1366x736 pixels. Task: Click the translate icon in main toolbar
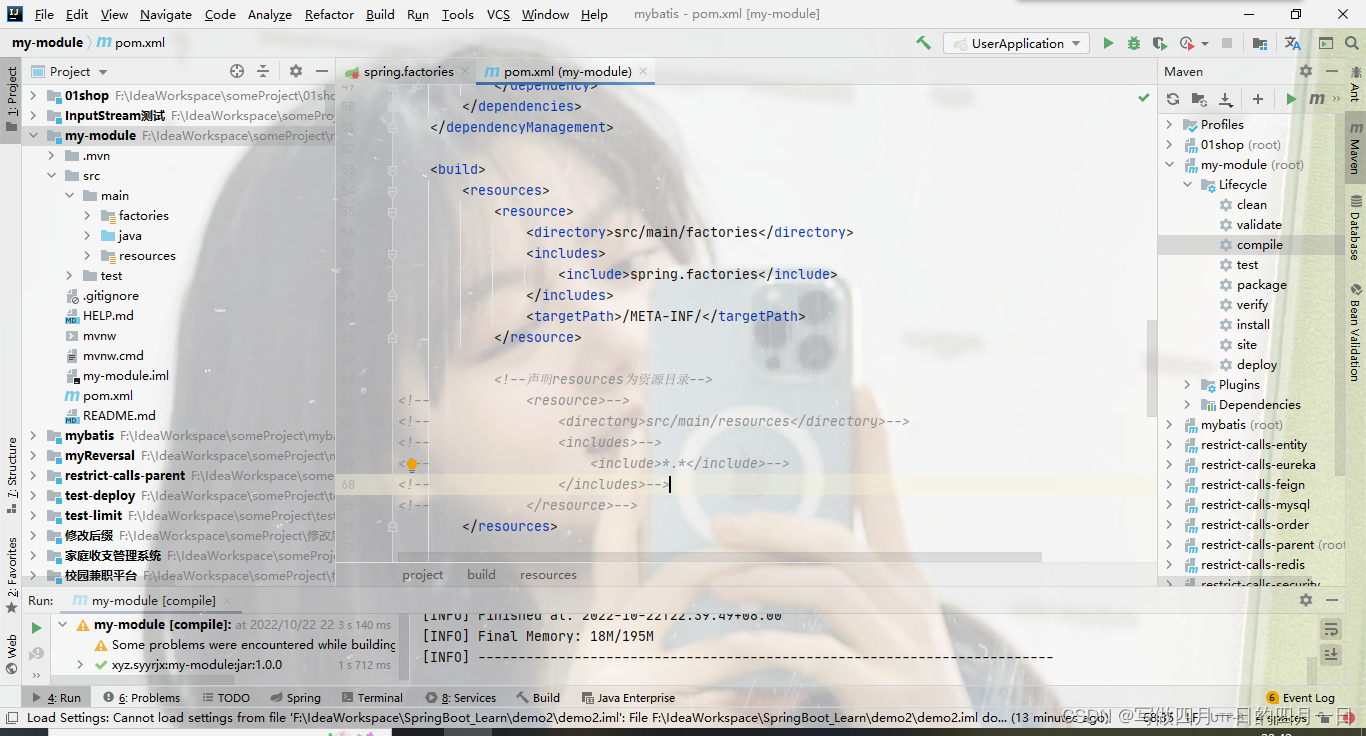[1293, 43]
